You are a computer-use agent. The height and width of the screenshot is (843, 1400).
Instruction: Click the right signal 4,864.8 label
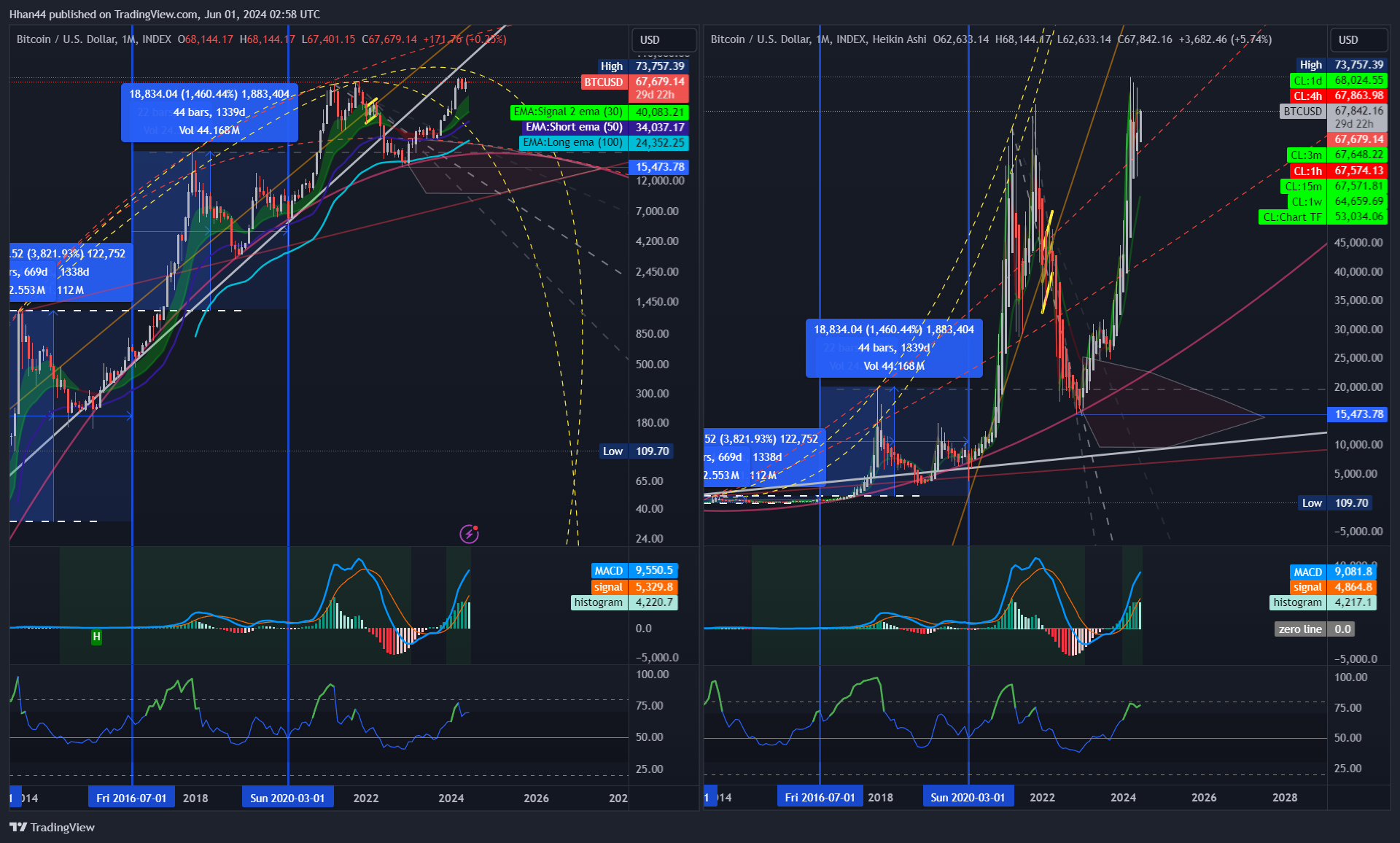(1334, 587)
